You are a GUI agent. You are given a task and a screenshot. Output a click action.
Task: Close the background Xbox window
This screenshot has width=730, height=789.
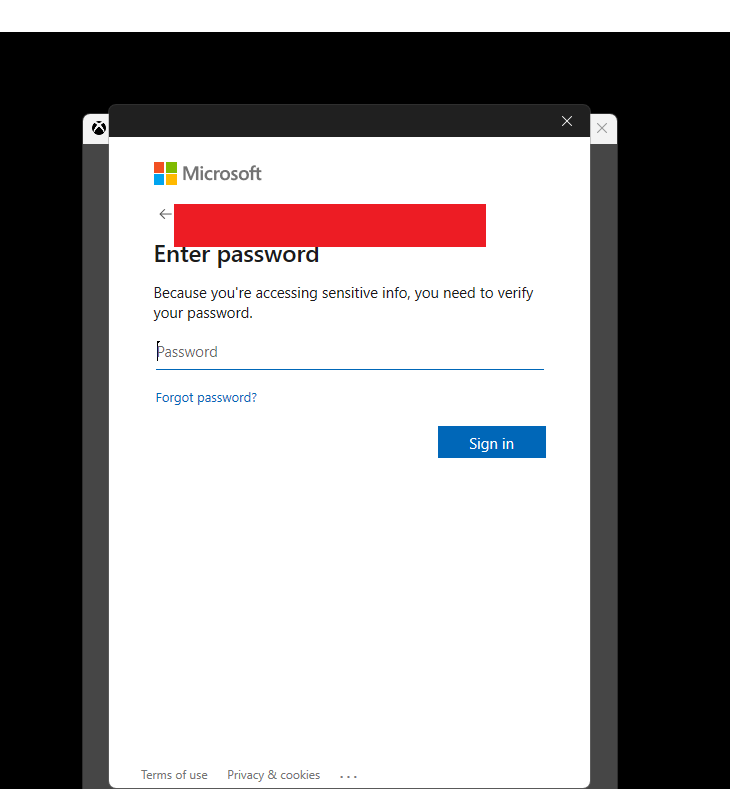pos(602,128)
